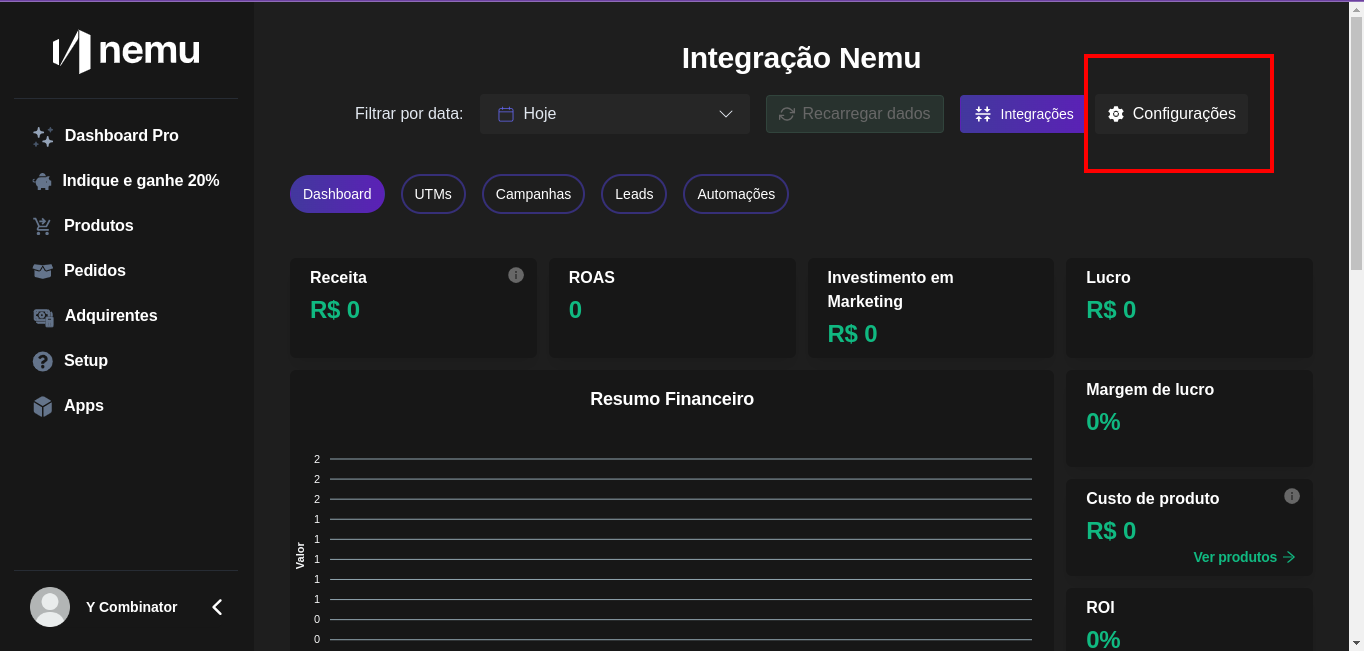
Task: Collapse sidebar with the left chevron
Action: coord(217,607)
